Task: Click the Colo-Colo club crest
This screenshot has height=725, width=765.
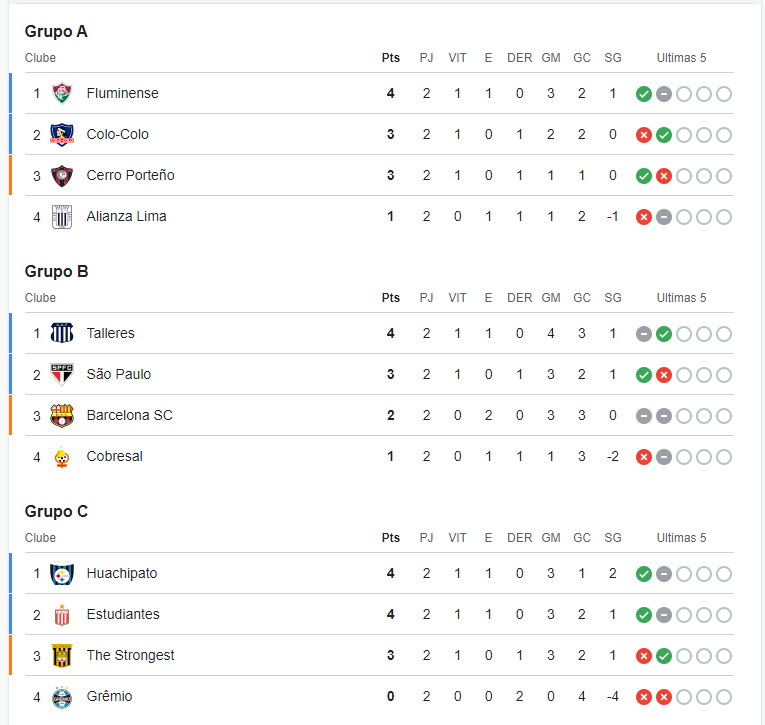Action: click(62, 135)
